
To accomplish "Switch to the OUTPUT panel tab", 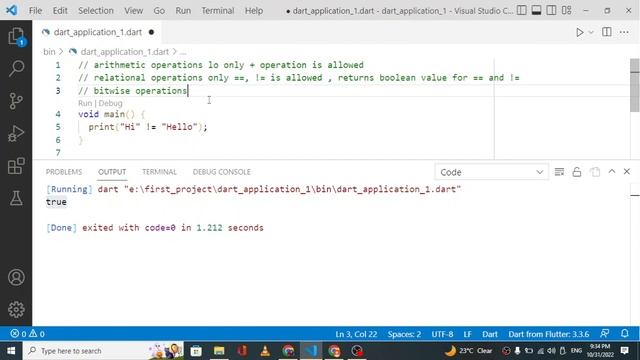I will 112,172.
